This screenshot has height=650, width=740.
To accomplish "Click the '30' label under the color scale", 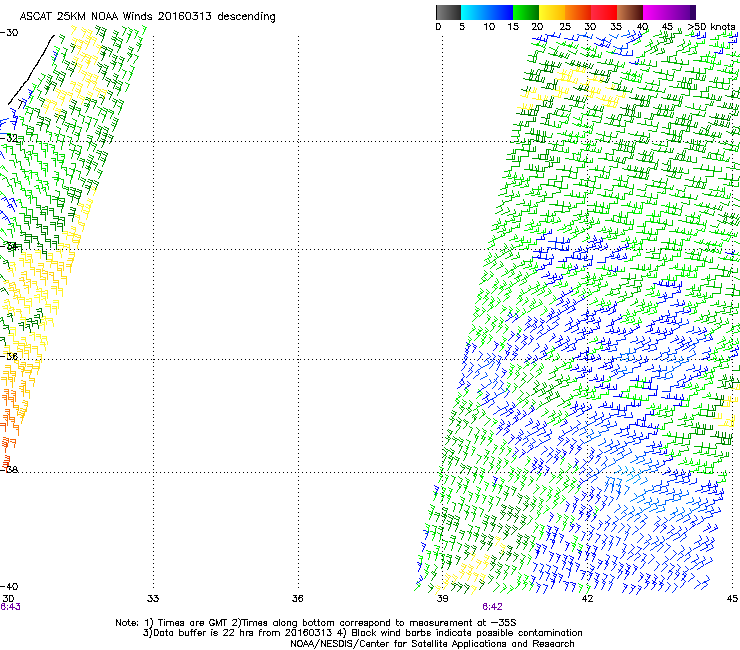I will (590, 27).
